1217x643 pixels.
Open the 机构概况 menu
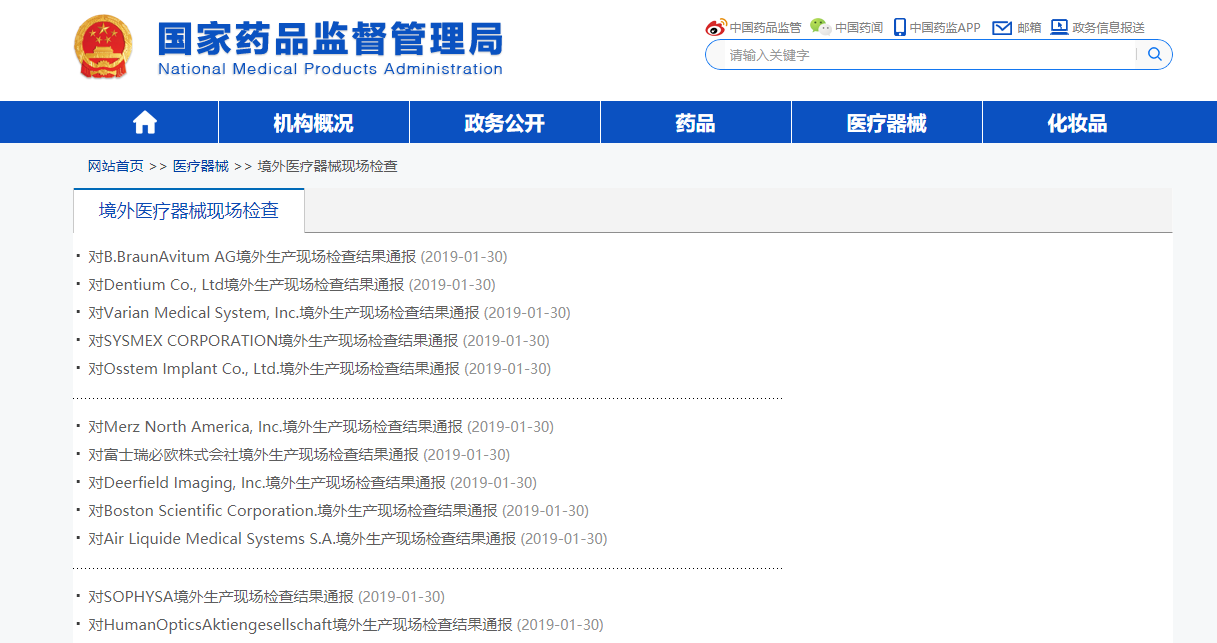click(313, 123)
